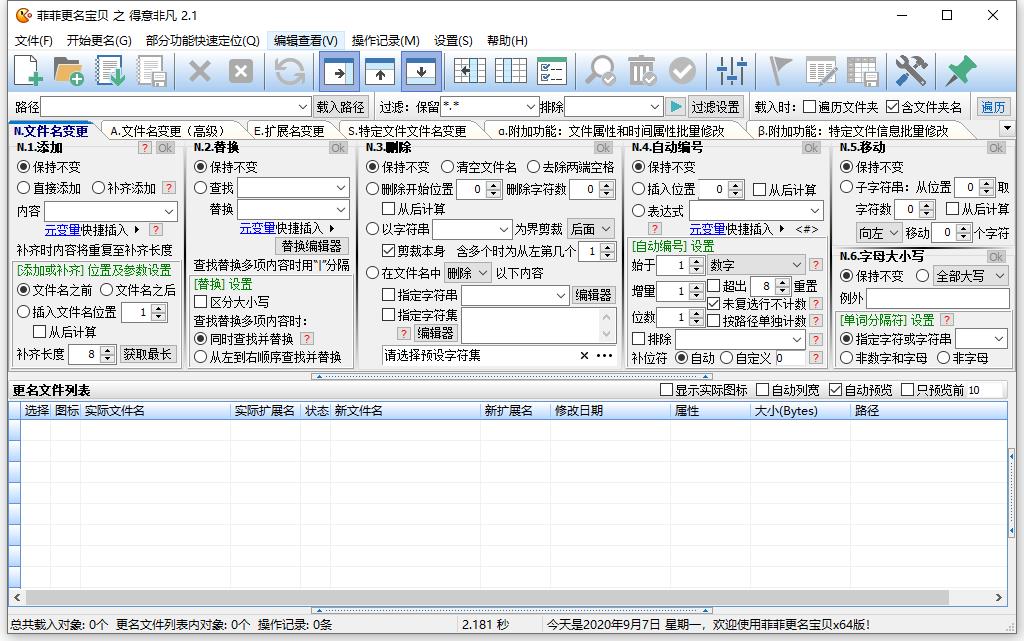Viewport: 1024px width, 641px height.
Task: Click the refresh arrows toolbar icon
Action: [290, 71]
